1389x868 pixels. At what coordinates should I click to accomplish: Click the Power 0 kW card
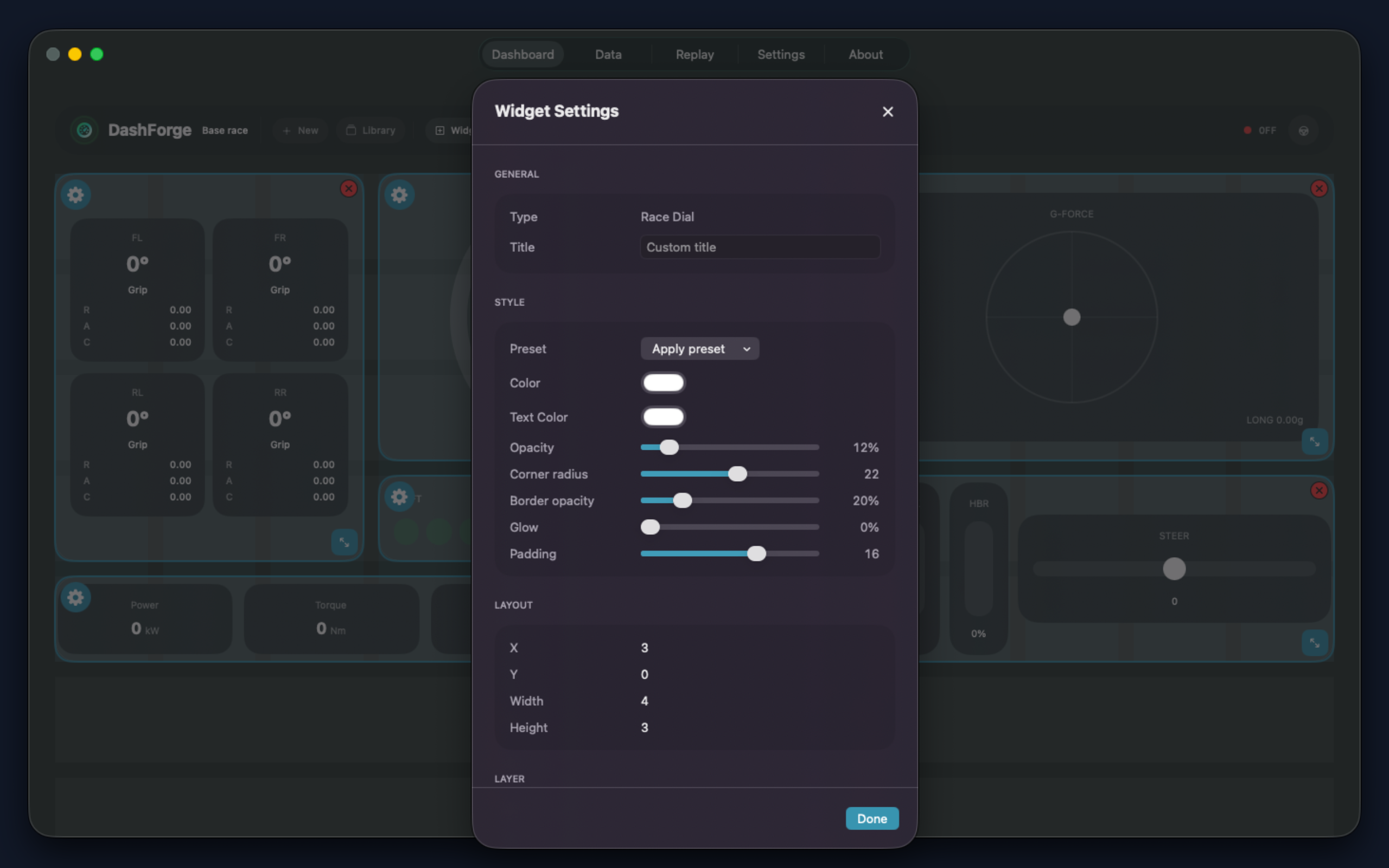145,619
